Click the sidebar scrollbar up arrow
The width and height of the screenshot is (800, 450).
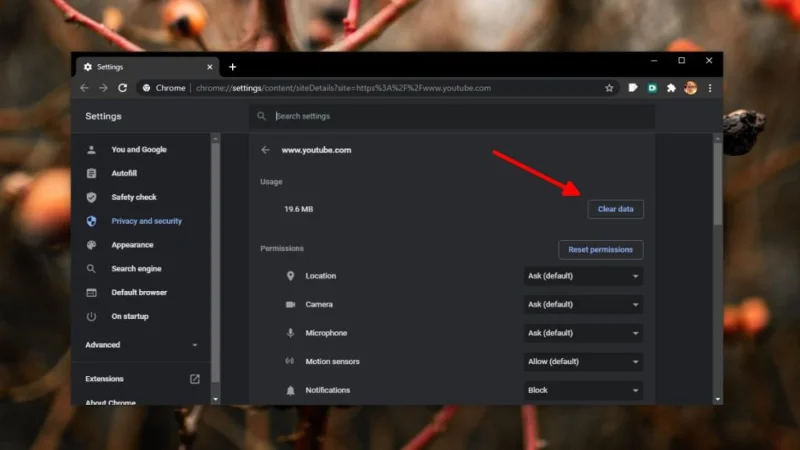click(215, 139)
